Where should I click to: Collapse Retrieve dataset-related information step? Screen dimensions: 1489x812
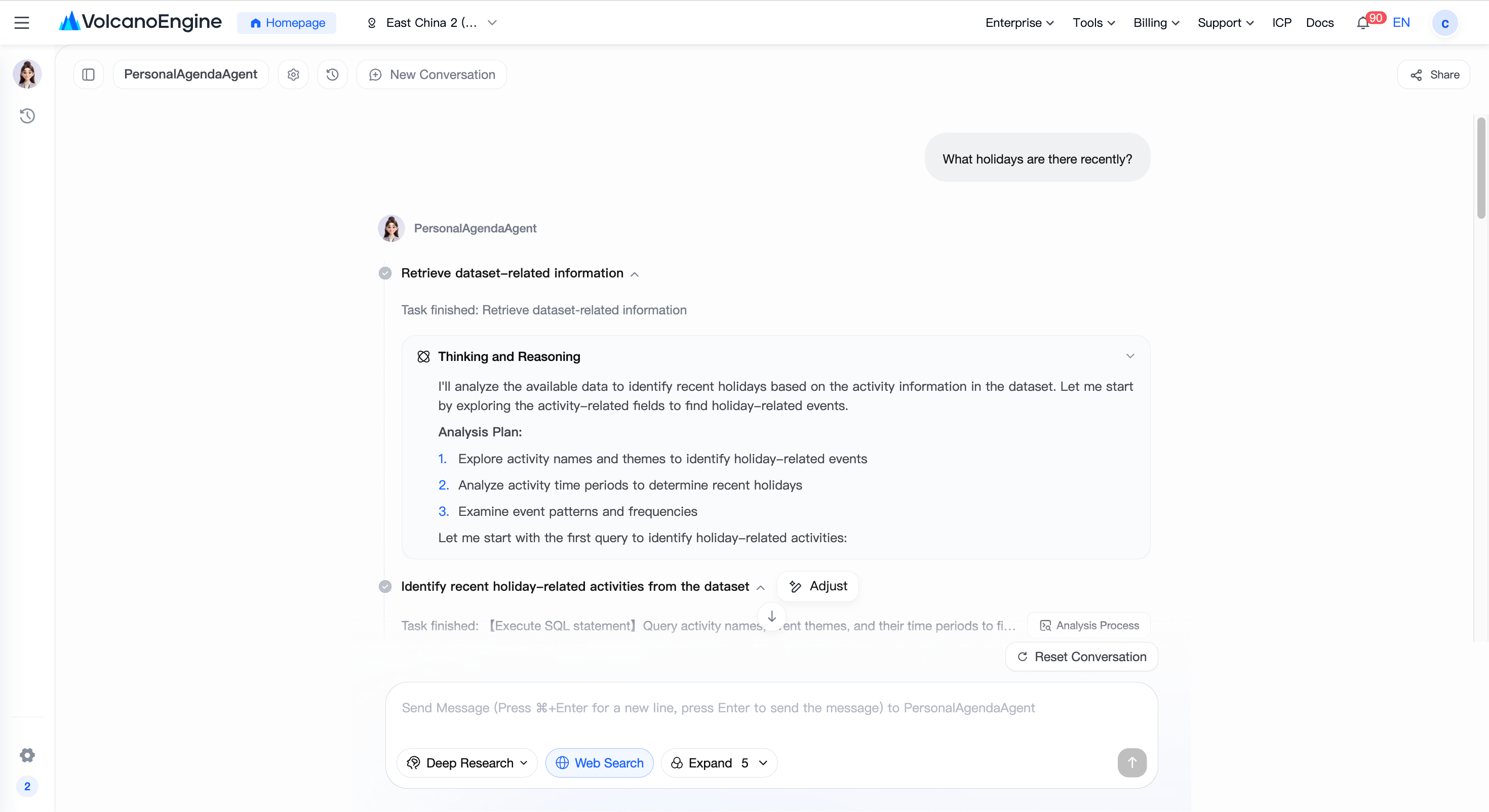(x=635, y=274)
